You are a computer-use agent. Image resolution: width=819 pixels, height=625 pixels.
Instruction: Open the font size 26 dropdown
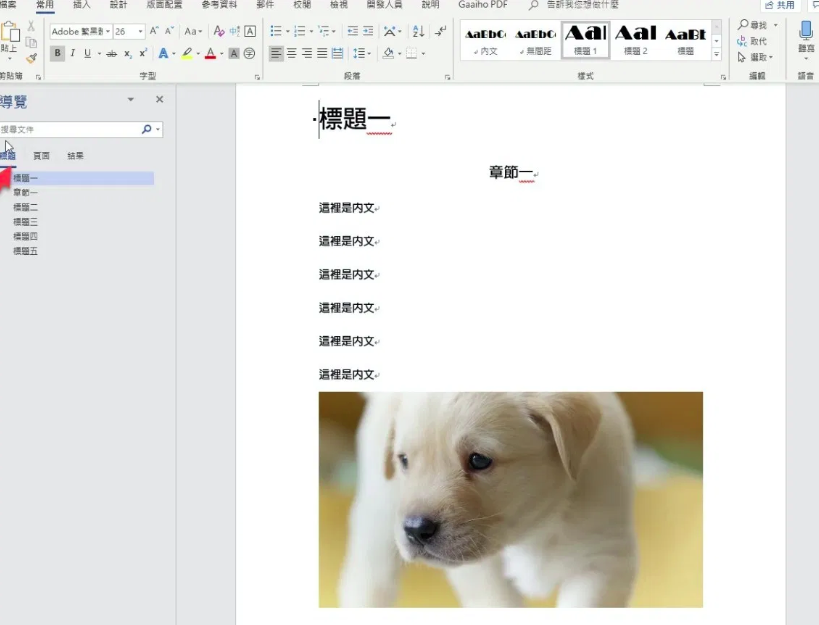[x=140, y=31]
